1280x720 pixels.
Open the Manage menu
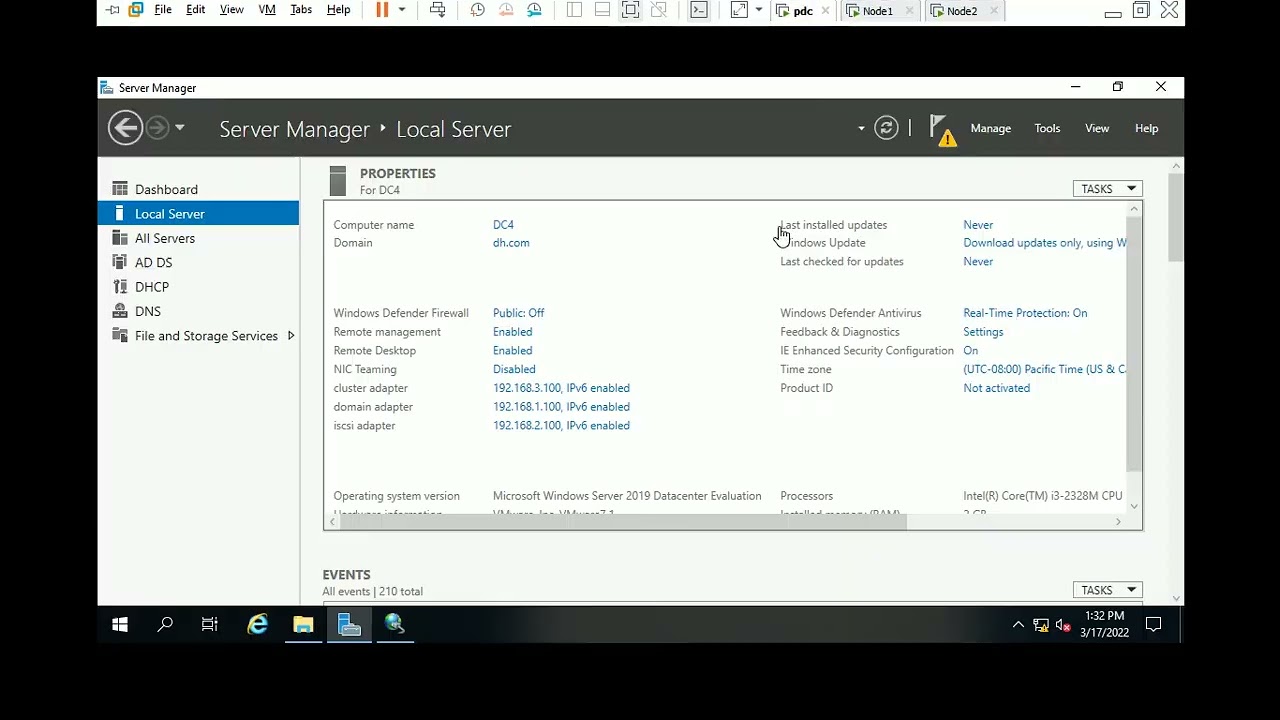pyautogui.click(x=990, y=128)
